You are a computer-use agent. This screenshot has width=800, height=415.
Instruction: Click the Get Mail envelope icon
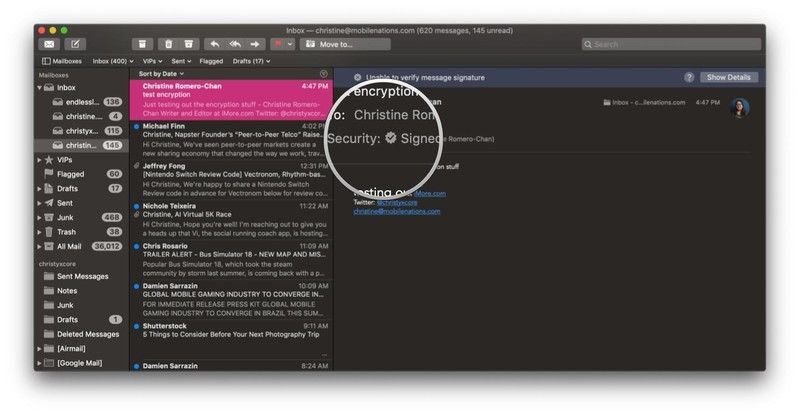pos(49,44)
